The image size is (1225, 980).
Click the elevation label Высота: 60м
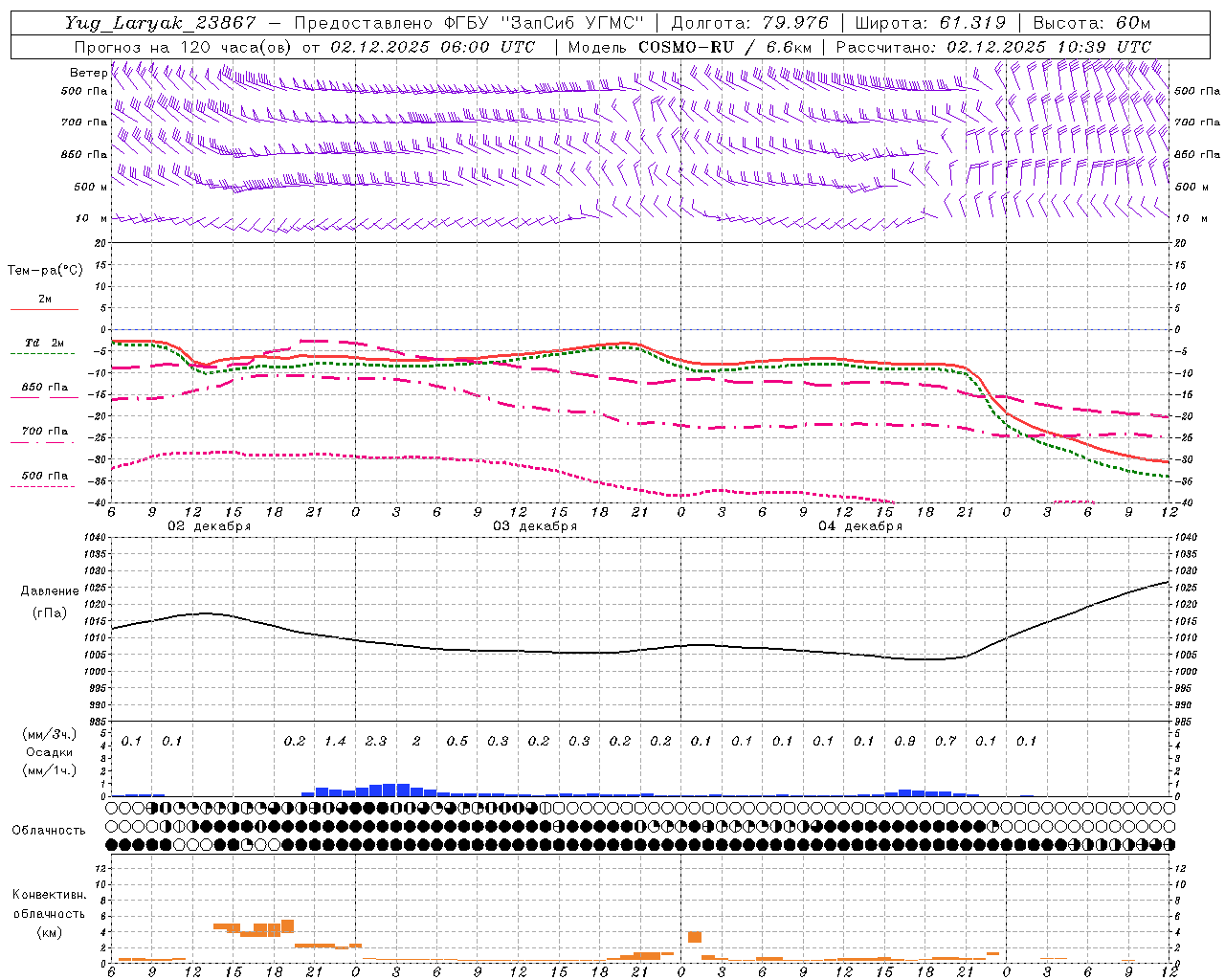coord(1092,23)
